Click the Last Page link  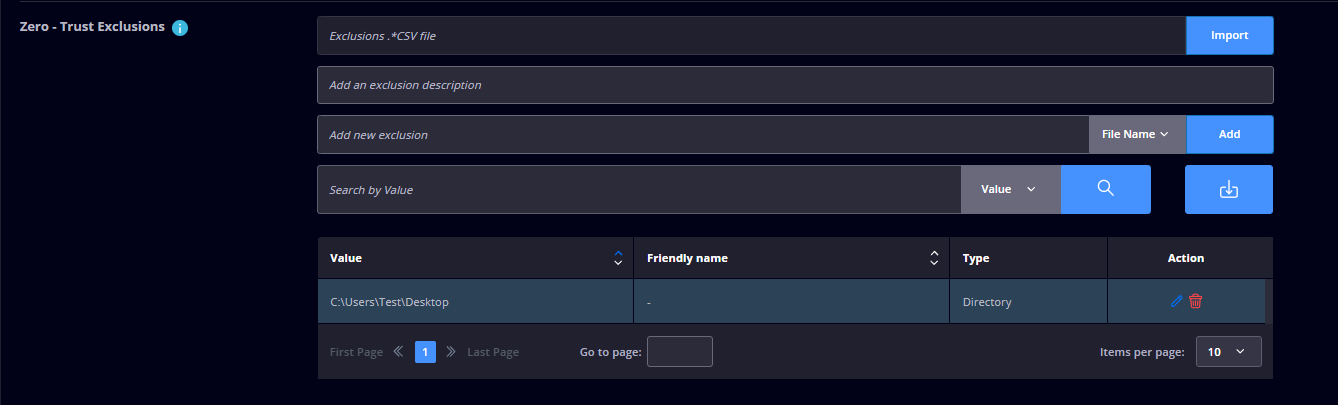(493, 352)
